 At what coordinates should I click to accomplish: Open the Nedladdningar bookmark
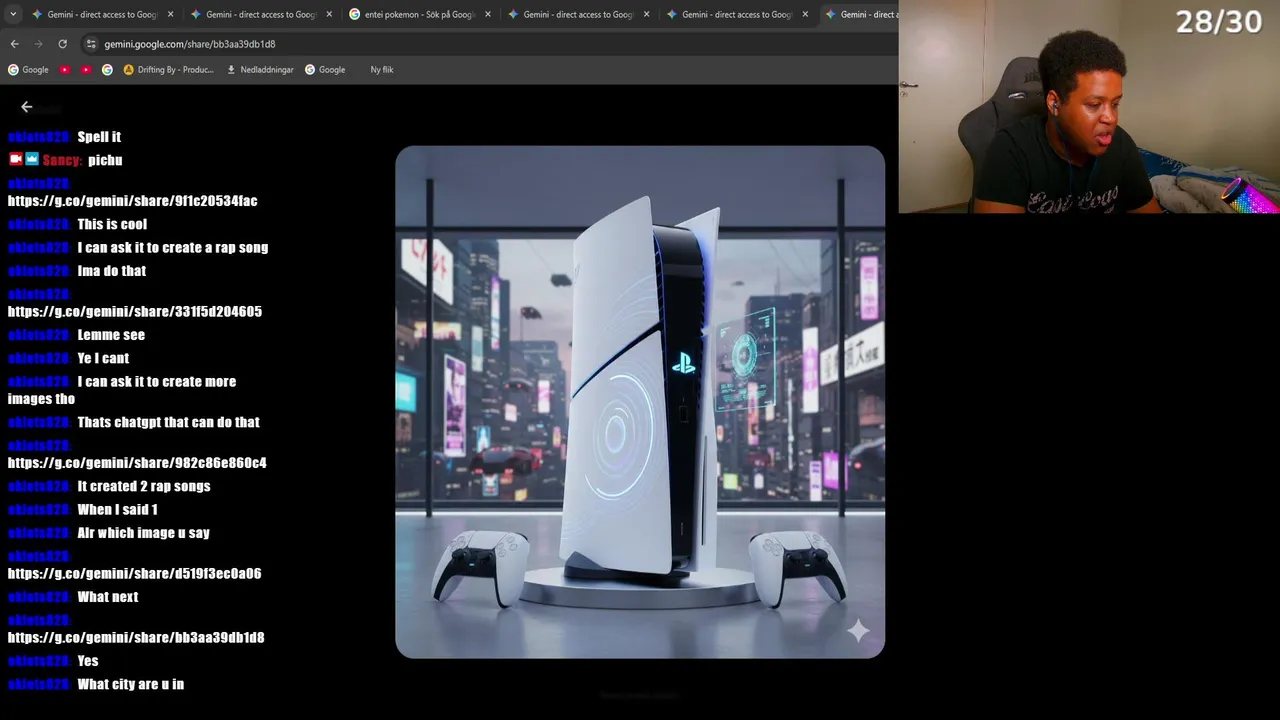(x=261, y=70)
